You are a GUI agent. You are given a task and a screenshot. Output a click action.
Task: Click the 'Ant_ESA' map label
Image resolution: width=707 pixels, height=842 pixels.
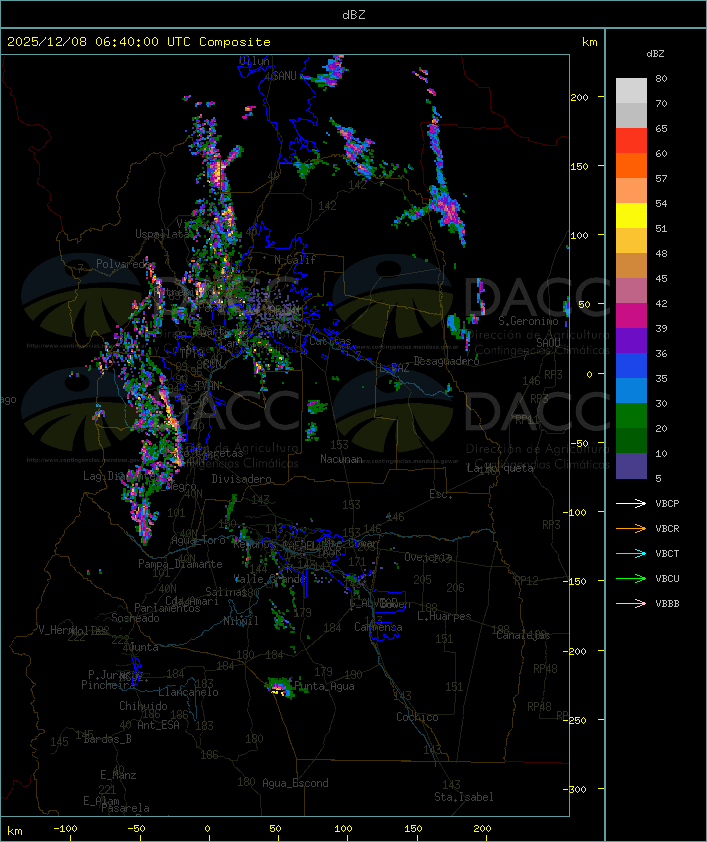click(158, 725)
